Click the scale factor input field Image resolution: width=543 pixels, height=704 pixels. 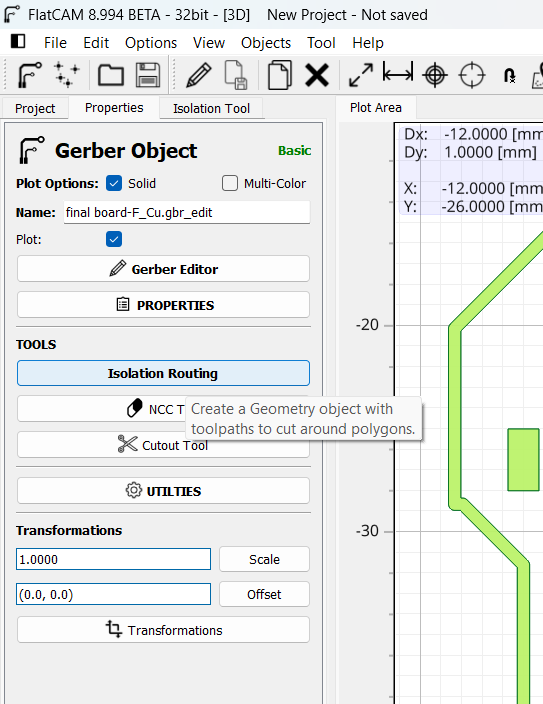click(113, 559)
